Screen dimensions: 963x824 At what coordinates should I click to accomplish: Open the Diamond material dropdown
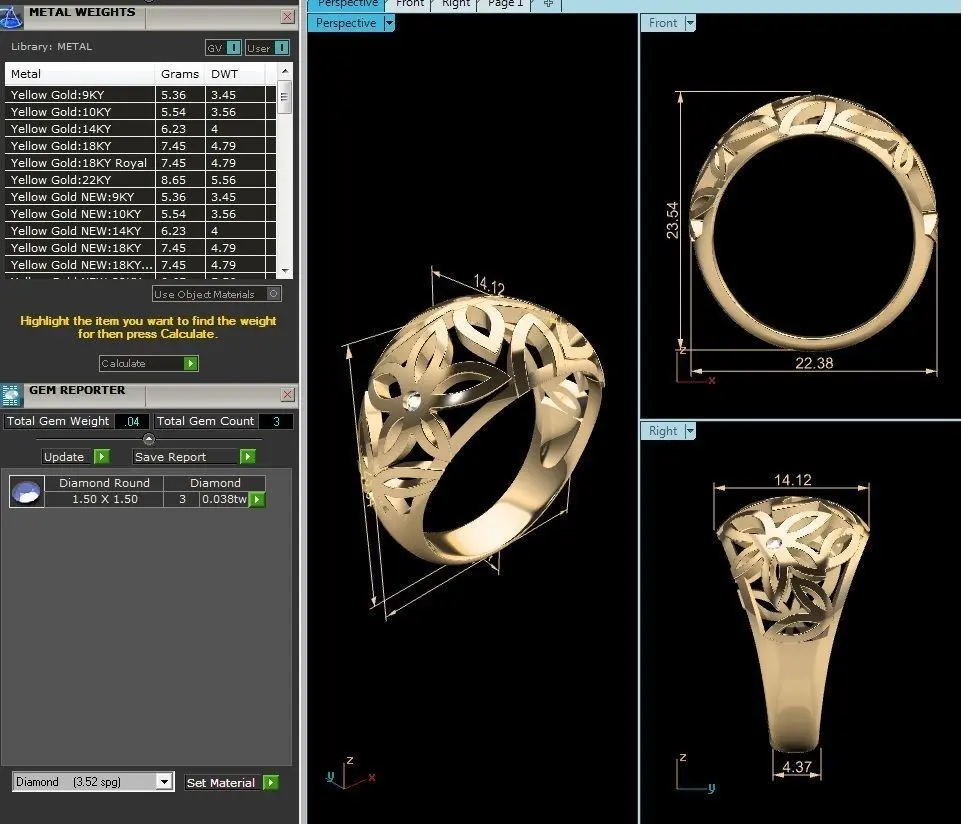(163, 782)
